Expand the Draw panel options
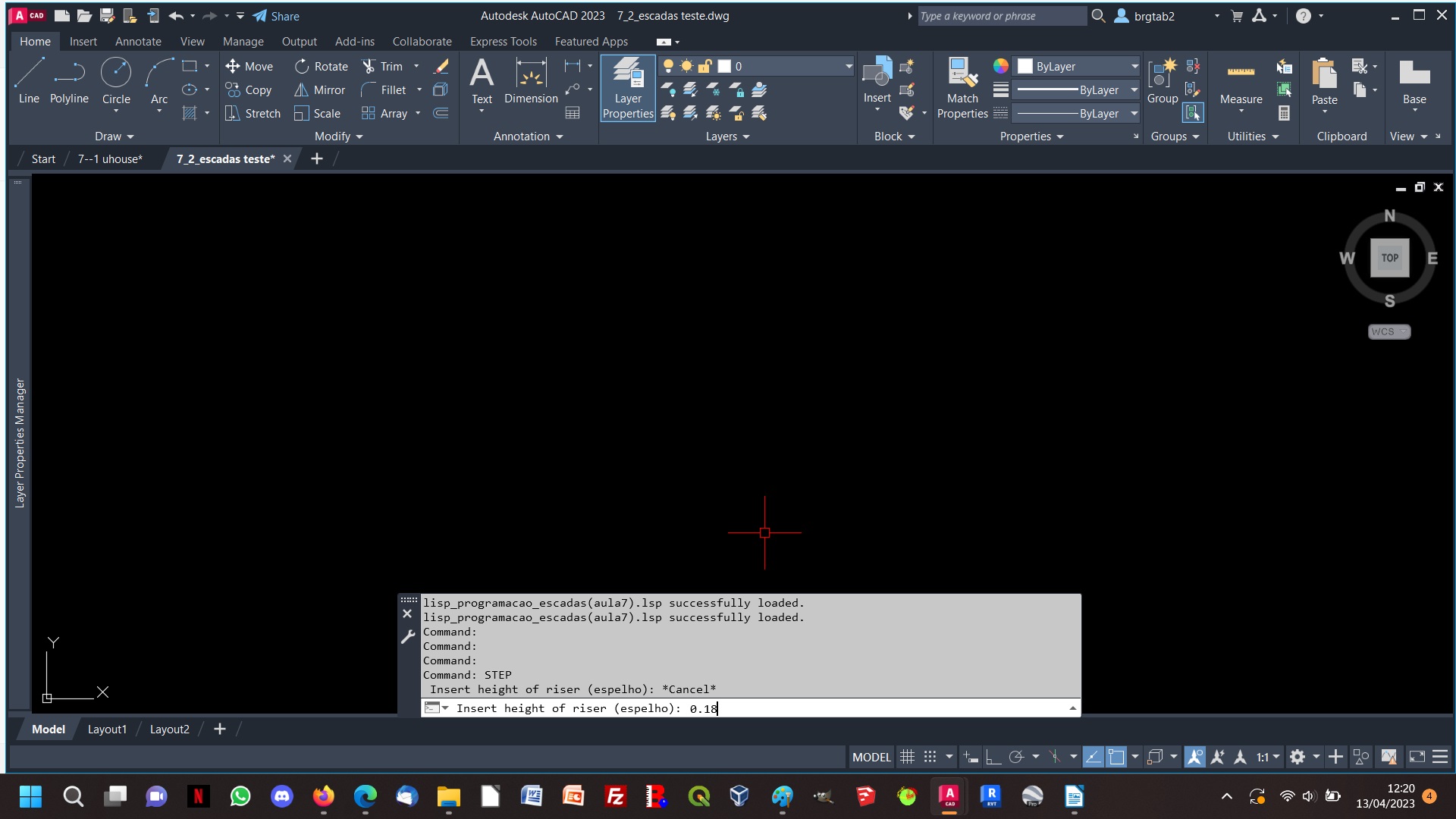Screen dimensions: 1456x819 [130, 136]
